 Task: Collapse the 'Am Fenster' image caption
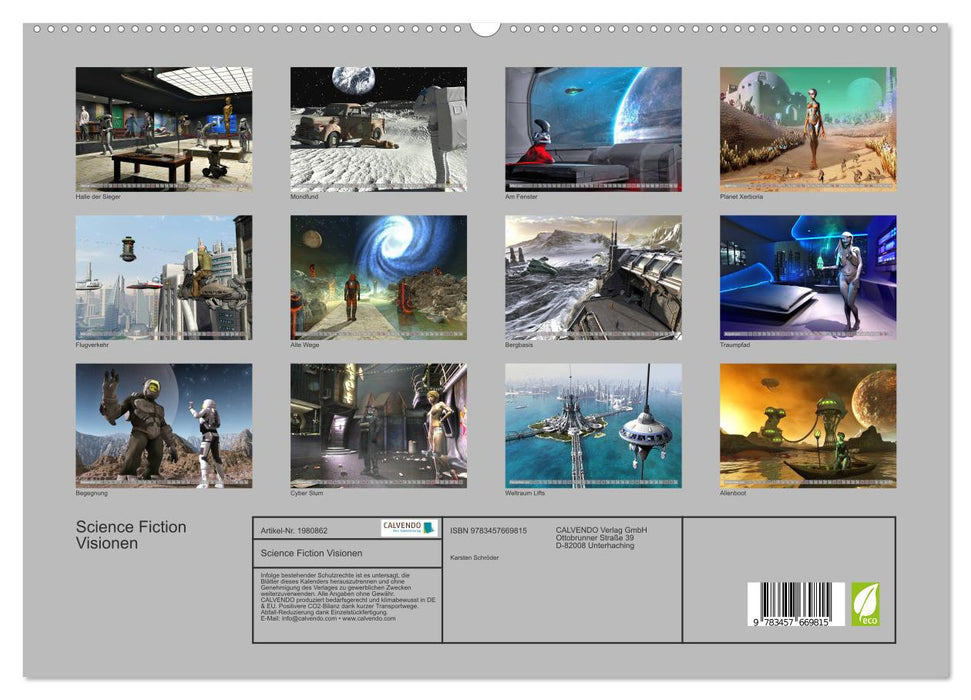coord(520,197)
